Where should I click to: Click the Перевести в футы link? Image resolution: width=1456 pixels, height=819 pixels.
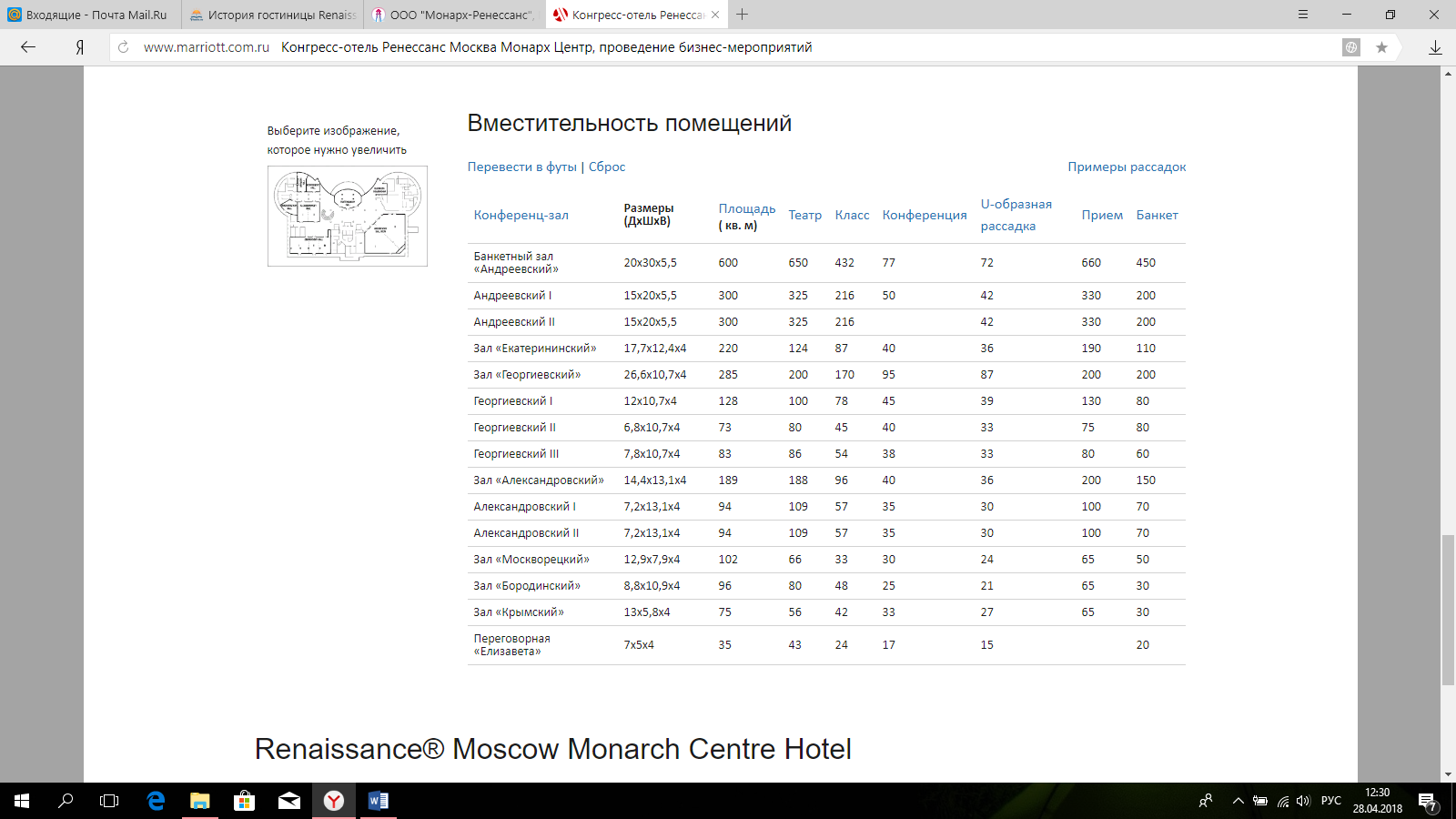point(522,167)
